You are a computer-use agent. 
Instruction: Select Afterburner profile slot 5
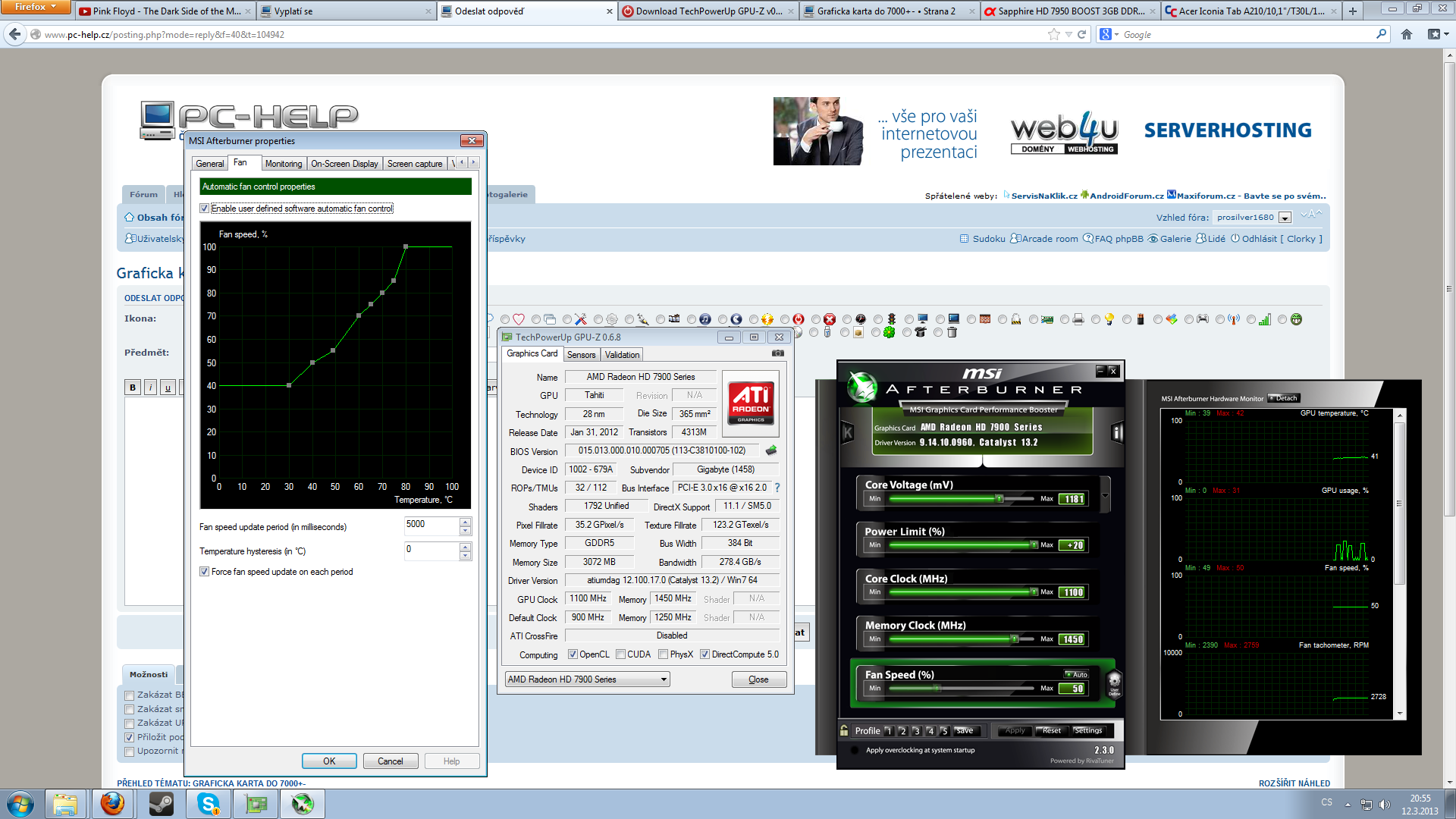tap(944, 731)
